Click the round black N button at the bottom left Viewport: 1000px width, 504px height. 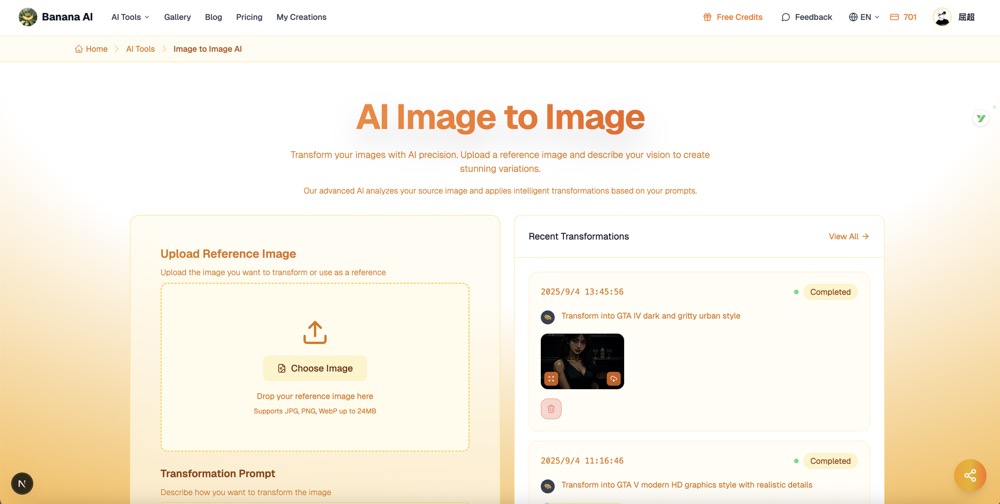coord(22,484)
